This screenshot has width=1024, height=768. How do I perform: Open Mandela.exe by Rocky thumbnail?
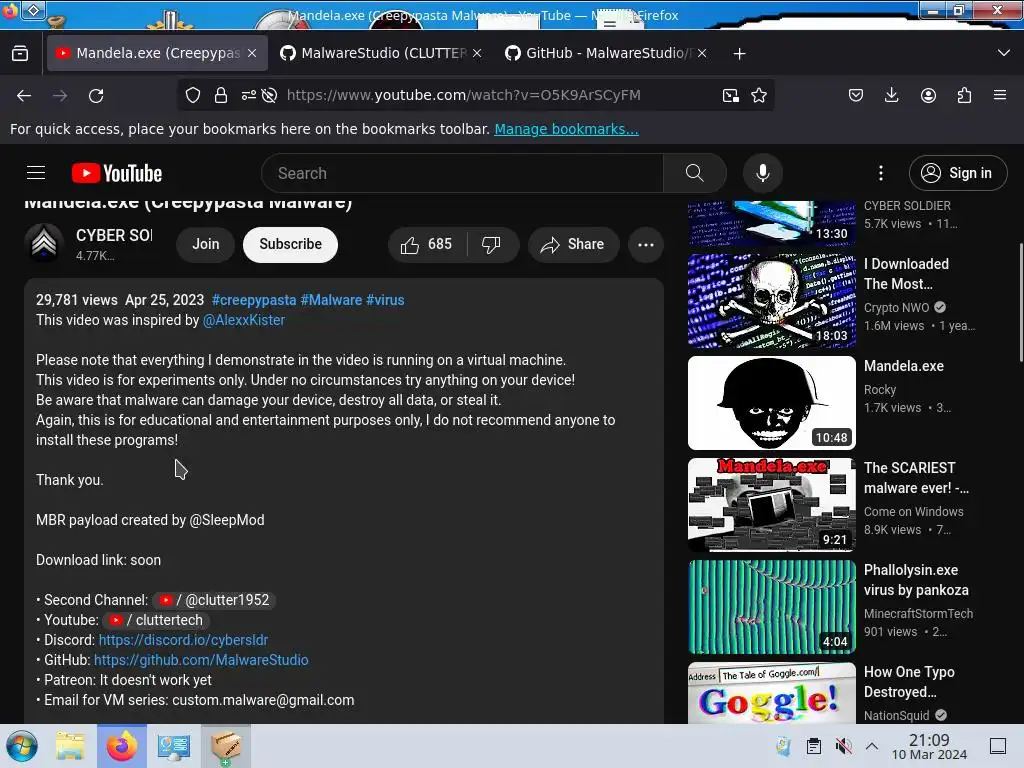click(772, 403)
